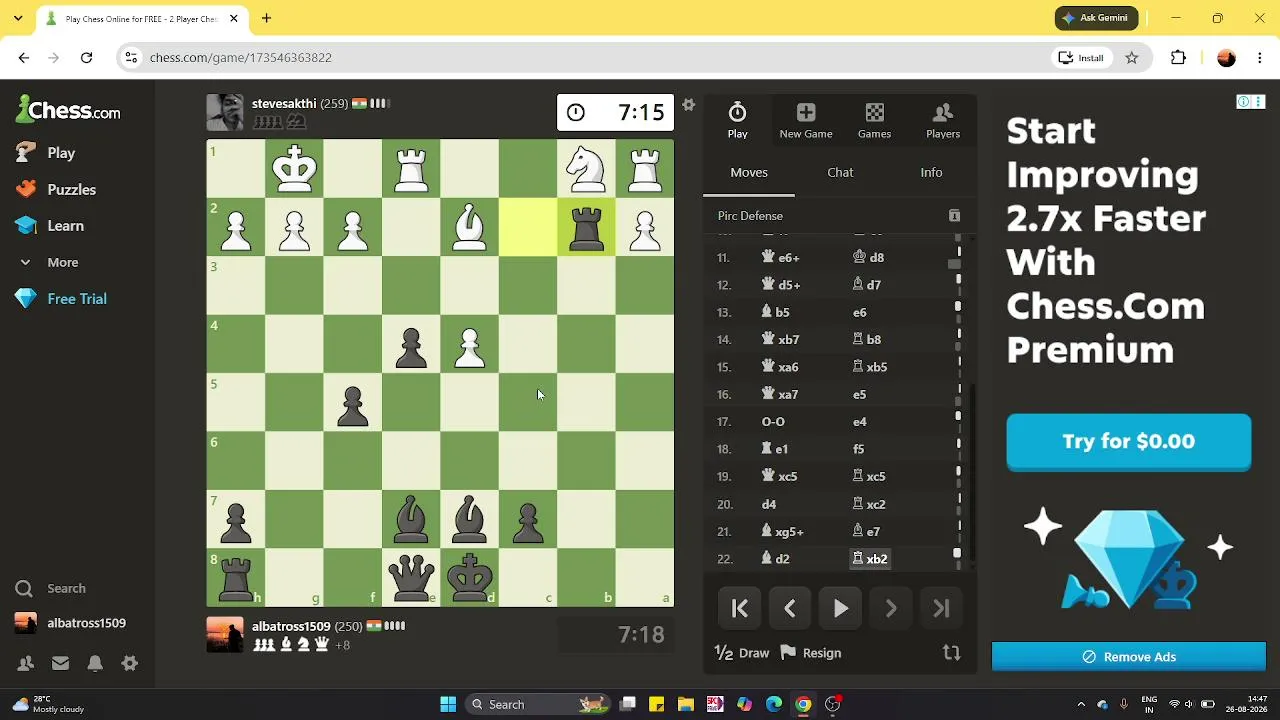Screen dimensions: 1280x720
Task: Open the opening explorer icon beside Pirc Defense
Action: (954, 216)
